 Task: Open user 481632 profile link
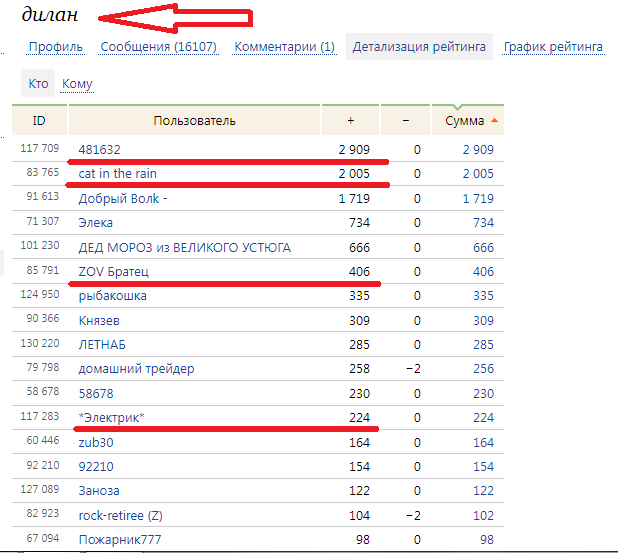click(x=99, y=149)
